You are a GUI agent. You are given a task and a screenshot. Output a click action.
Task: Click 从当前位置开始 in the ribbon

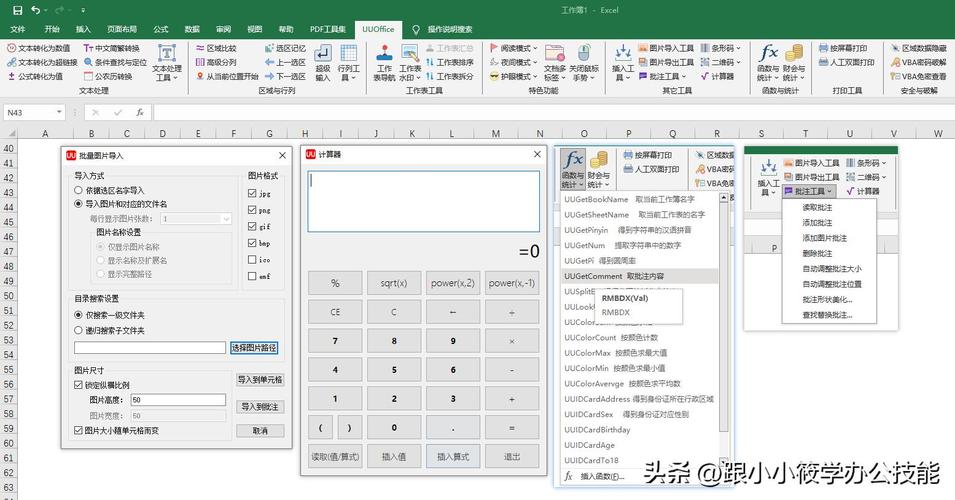[227, 76]
